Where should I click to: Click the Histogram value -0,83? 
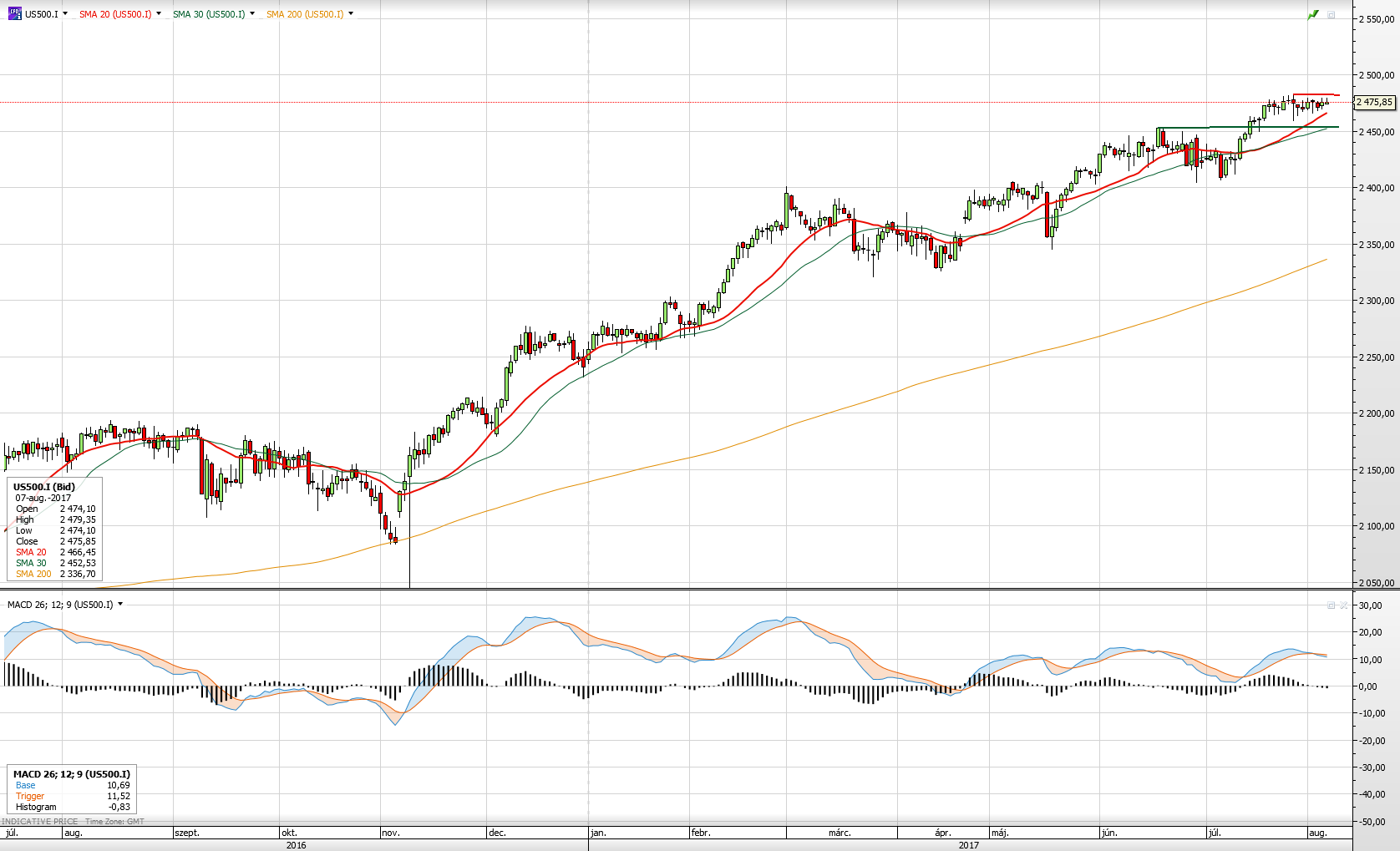pyautogui.click(x=119, y=807)
